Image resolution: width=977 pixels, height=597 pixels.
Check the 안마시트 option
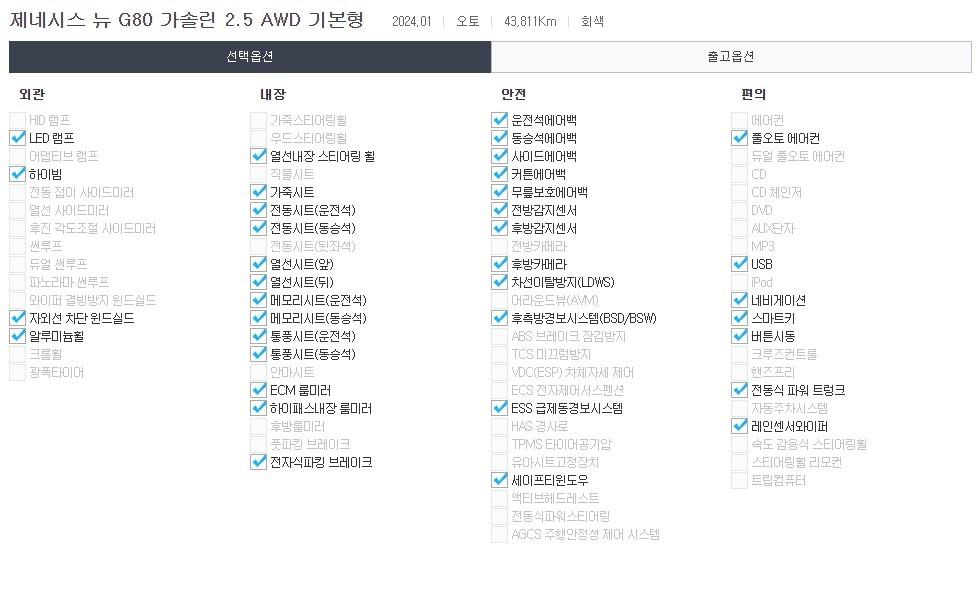click(x=259, y=373)
